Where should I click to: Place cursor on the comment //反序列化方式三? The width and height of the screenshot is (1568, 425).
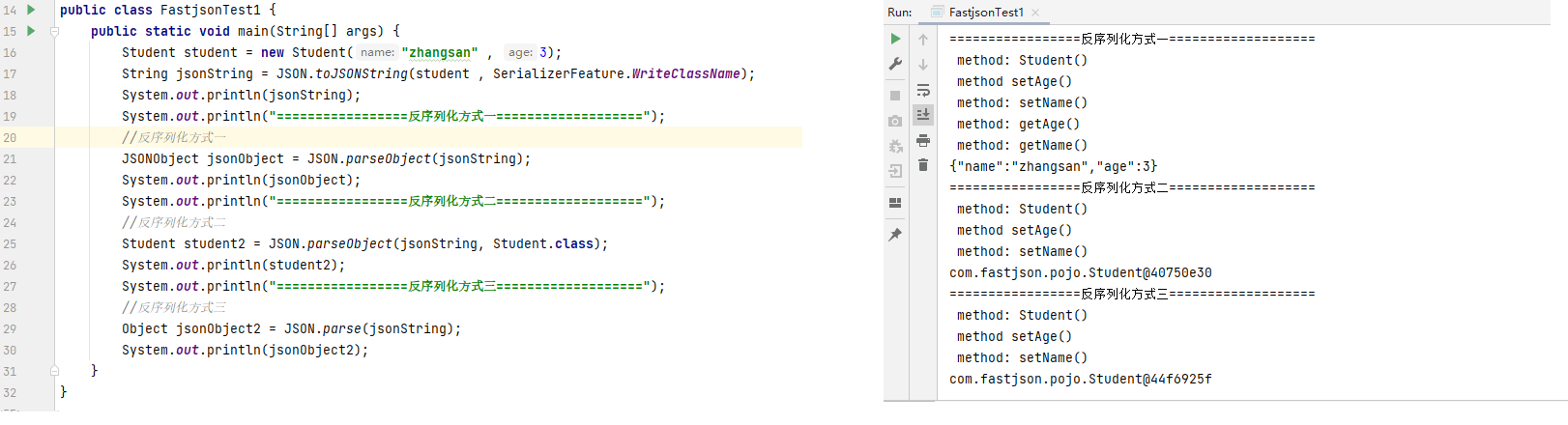pyautogui.click(x=174, y=308)
